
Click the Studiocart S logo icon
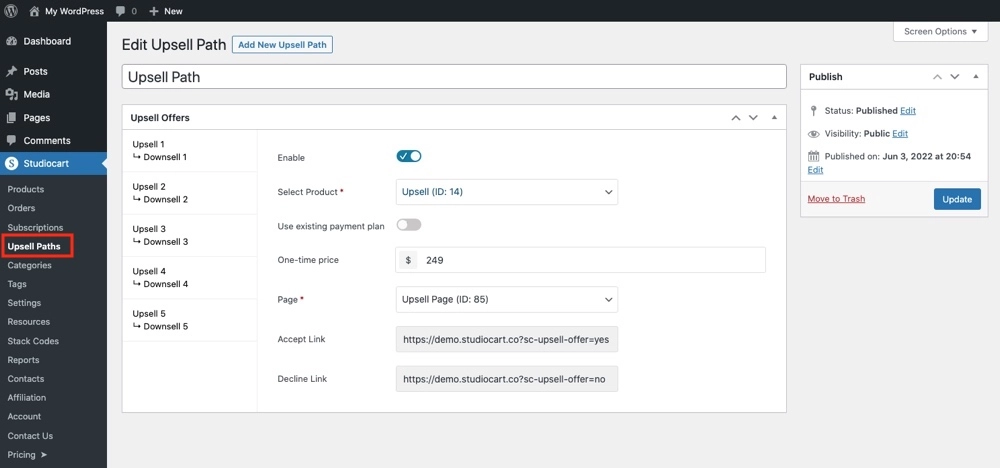pyautogui.click(x=11, y=164)
